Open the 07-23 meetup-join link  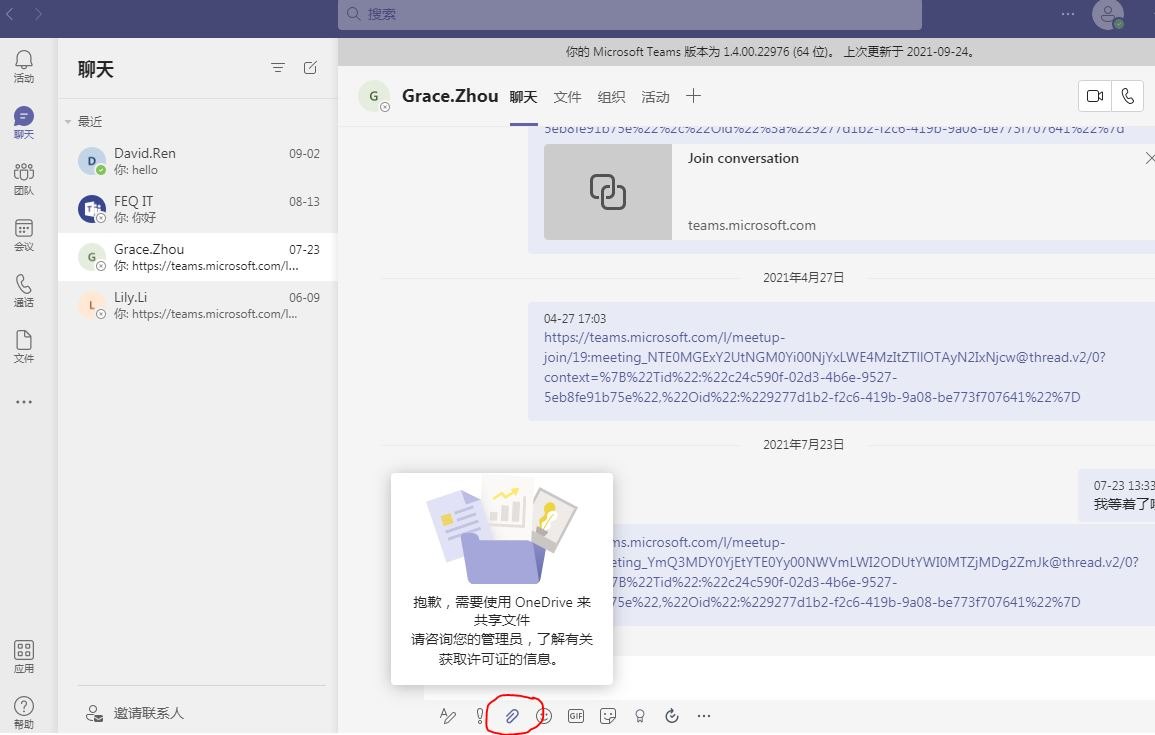point(875,572)
